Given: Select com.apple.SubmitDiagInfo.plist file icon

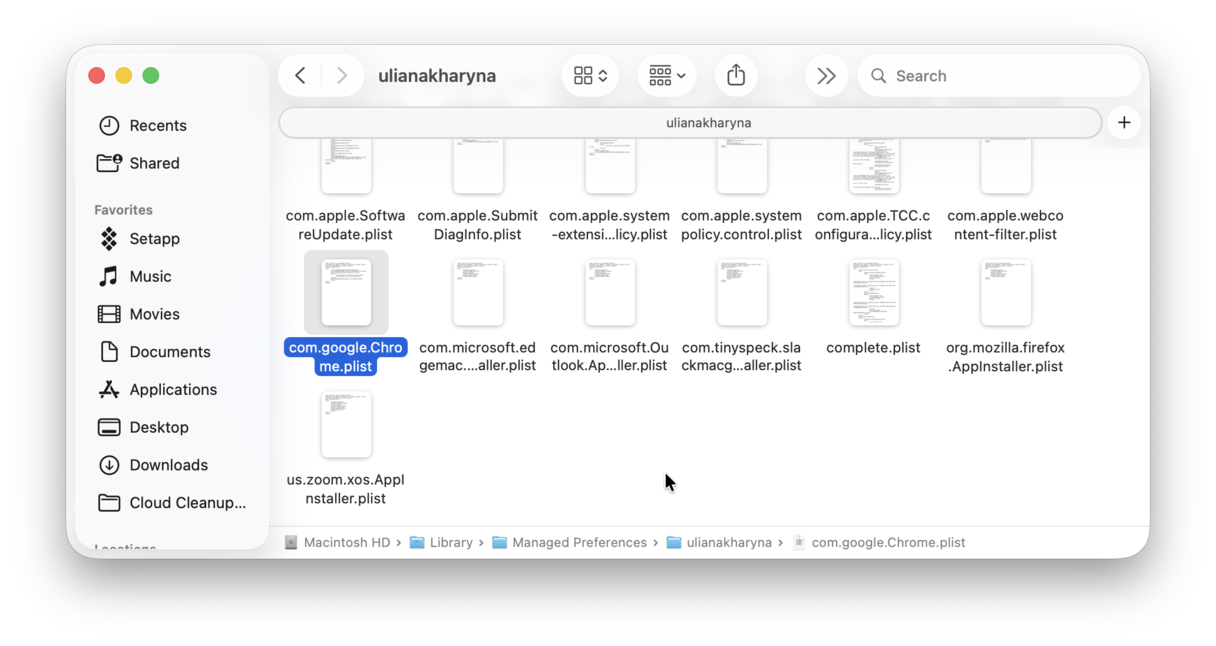Looking at the screenshot, I should (x=478, y=167).
